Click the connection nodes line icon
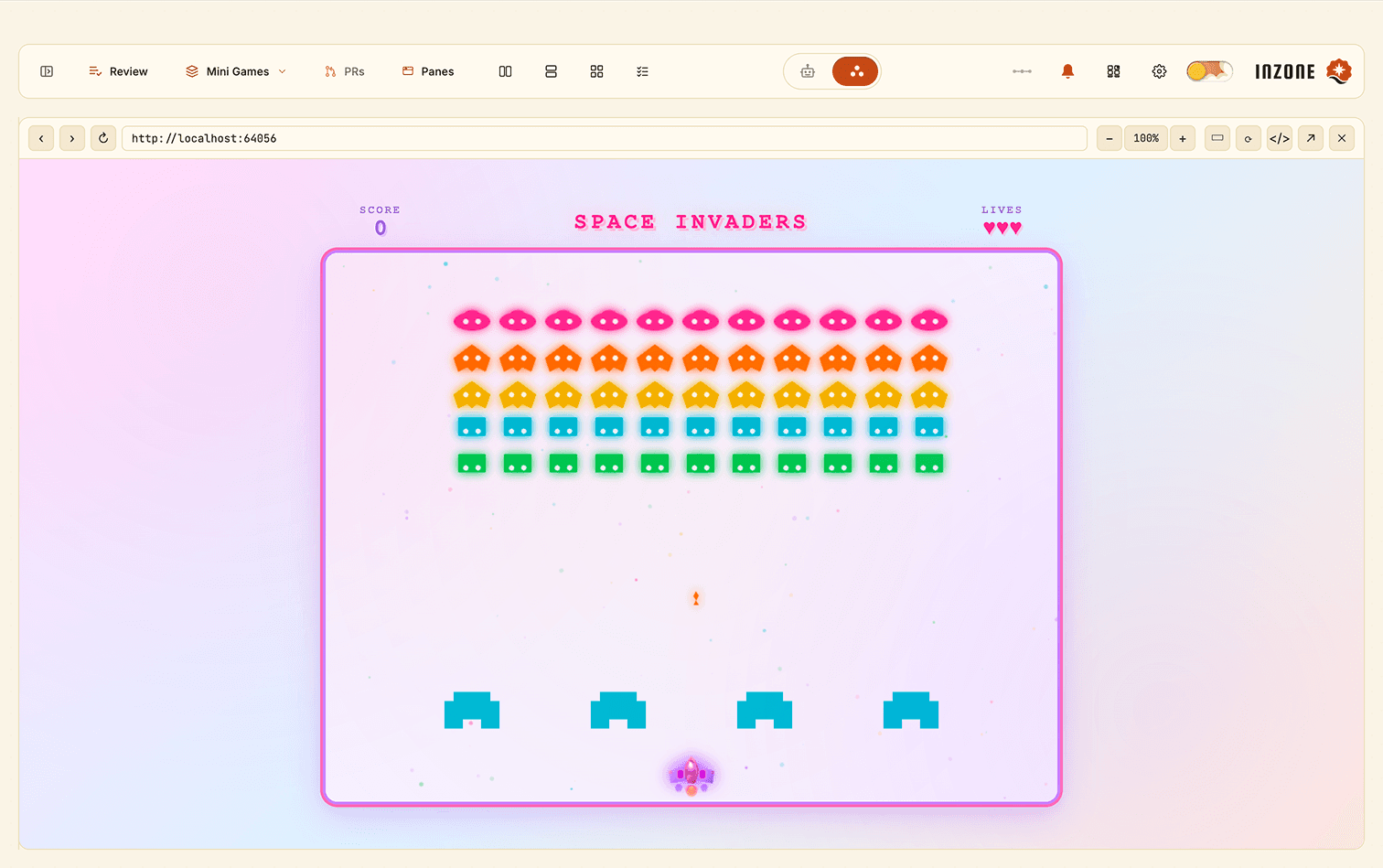The image size is (1383, 868). (1022, 71)
